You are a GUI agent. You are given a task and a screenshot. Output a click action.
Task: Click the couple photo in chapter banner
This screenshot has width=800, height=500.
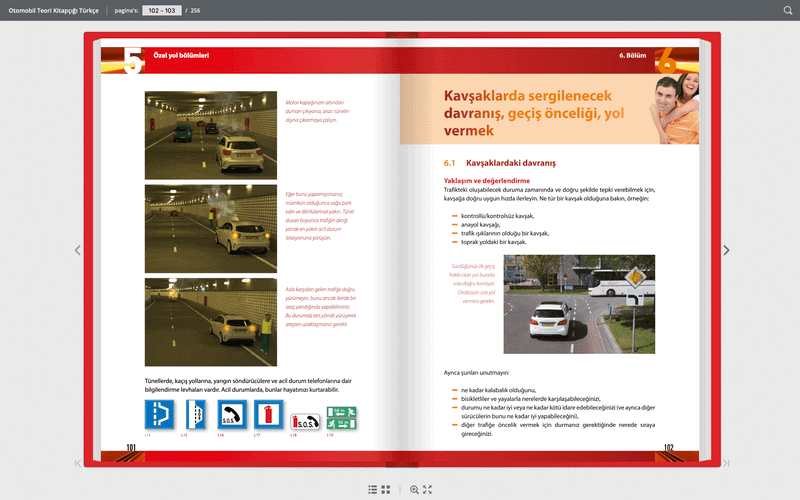tap(674, 108)
